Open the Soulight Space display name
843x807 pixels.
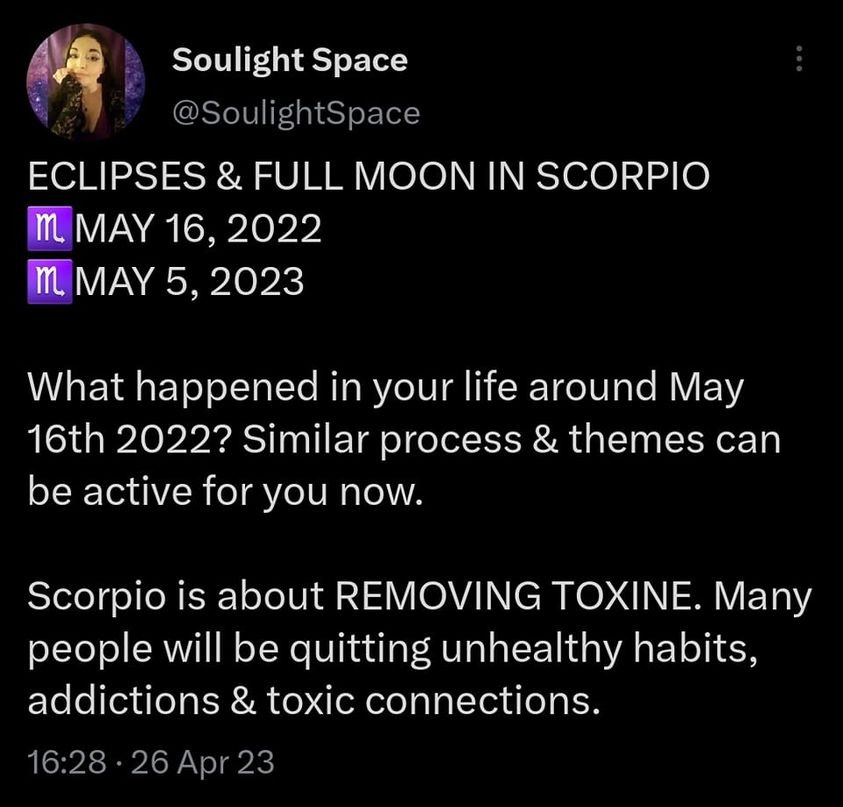pos(290,60)
